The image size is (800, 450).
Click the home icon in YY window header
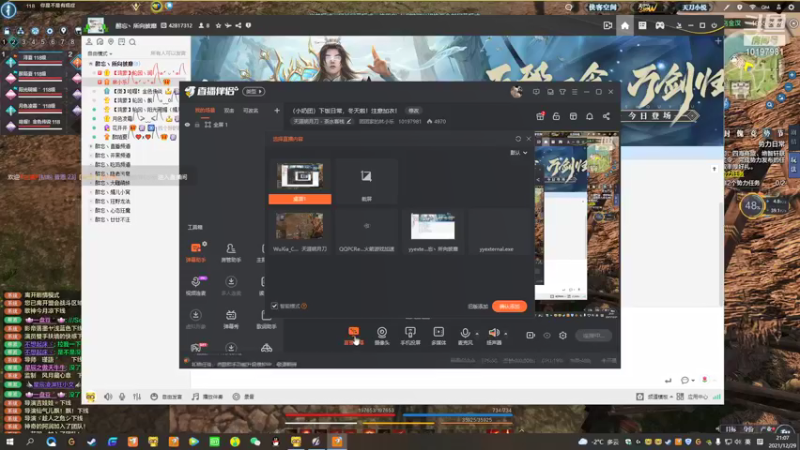tap(624, 26)
